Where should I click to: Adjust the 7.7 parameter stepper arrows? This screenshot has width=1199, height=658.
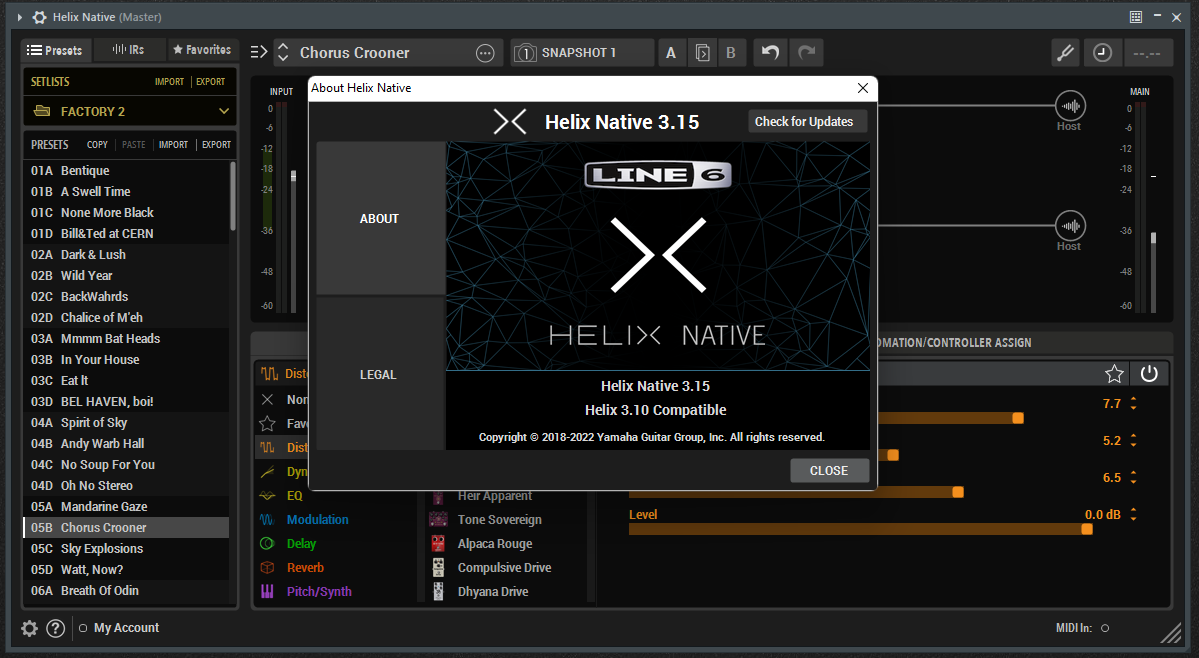click(1133, 404)
